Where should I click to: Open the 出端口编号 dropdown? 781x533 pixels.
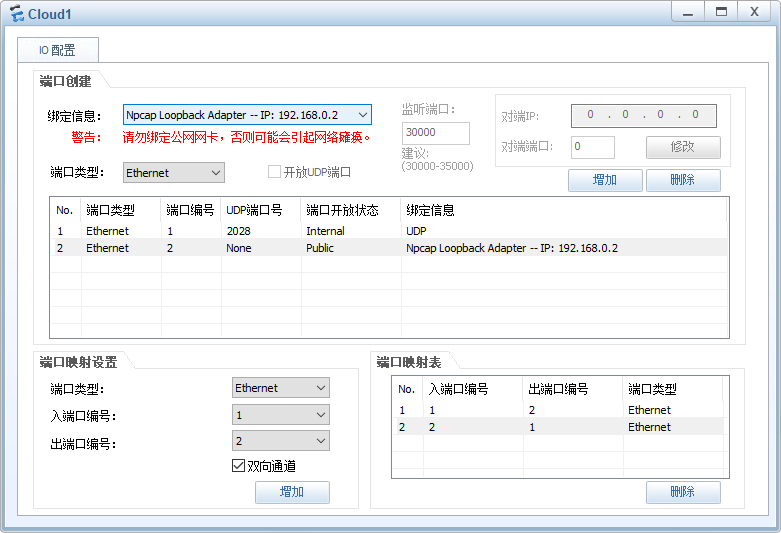(281, 441)
